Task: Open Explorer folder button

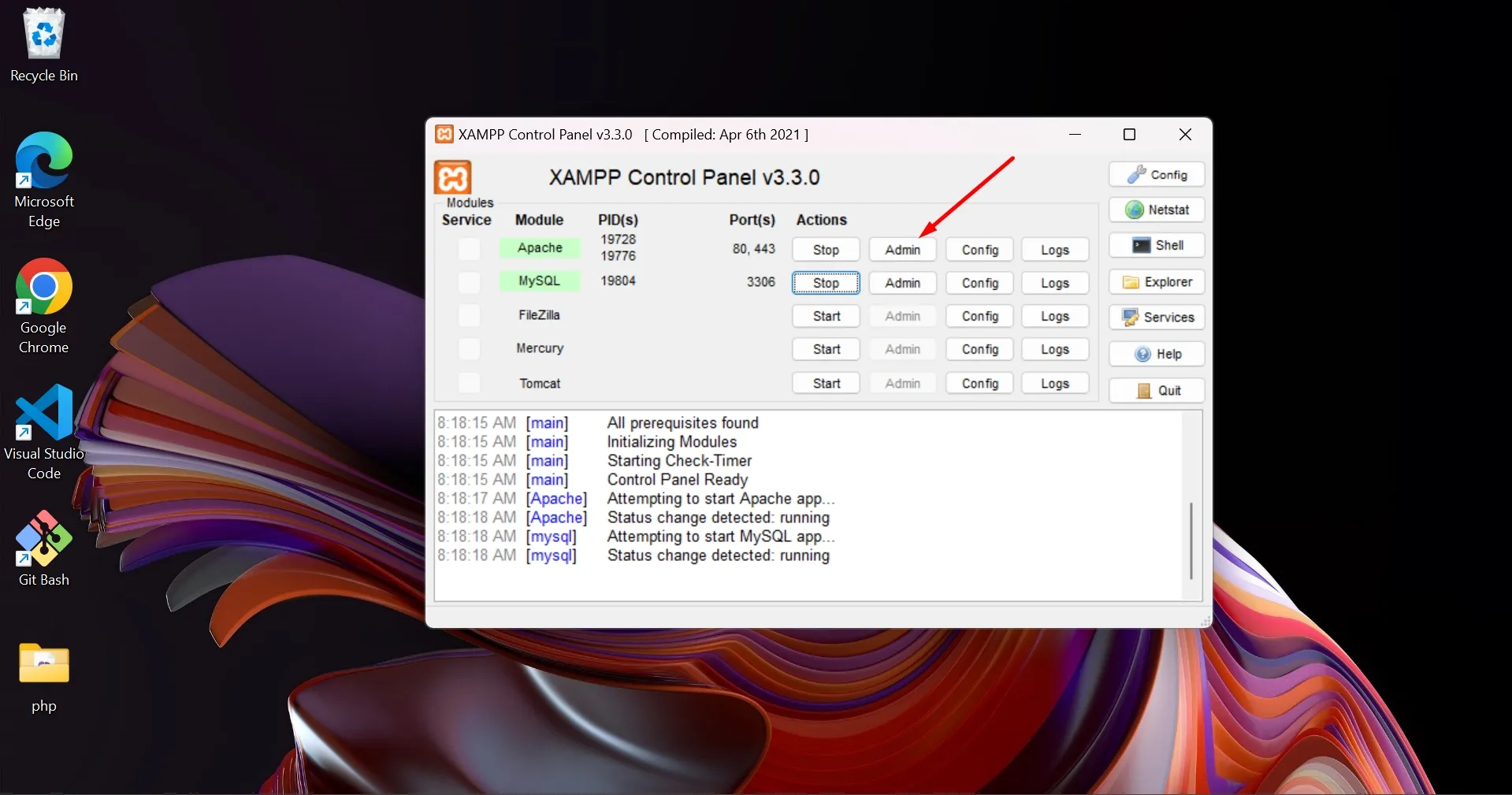Action: point(1157,282)
